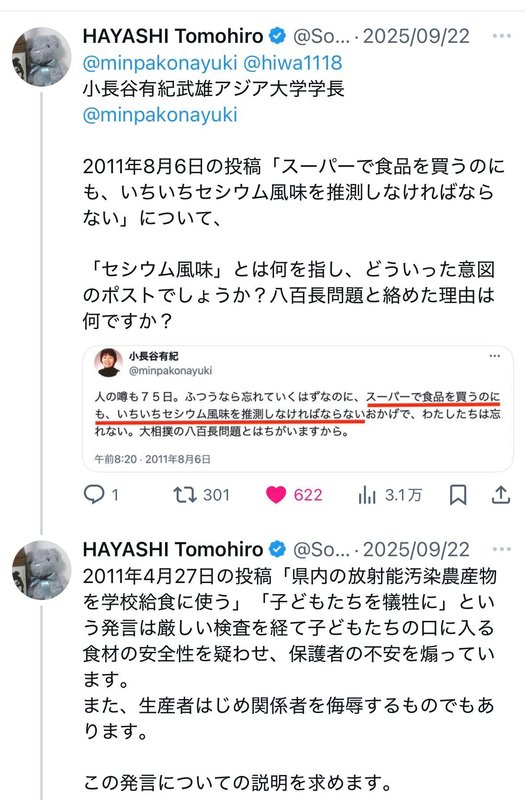Open more options on second post

tap(502, 549)
